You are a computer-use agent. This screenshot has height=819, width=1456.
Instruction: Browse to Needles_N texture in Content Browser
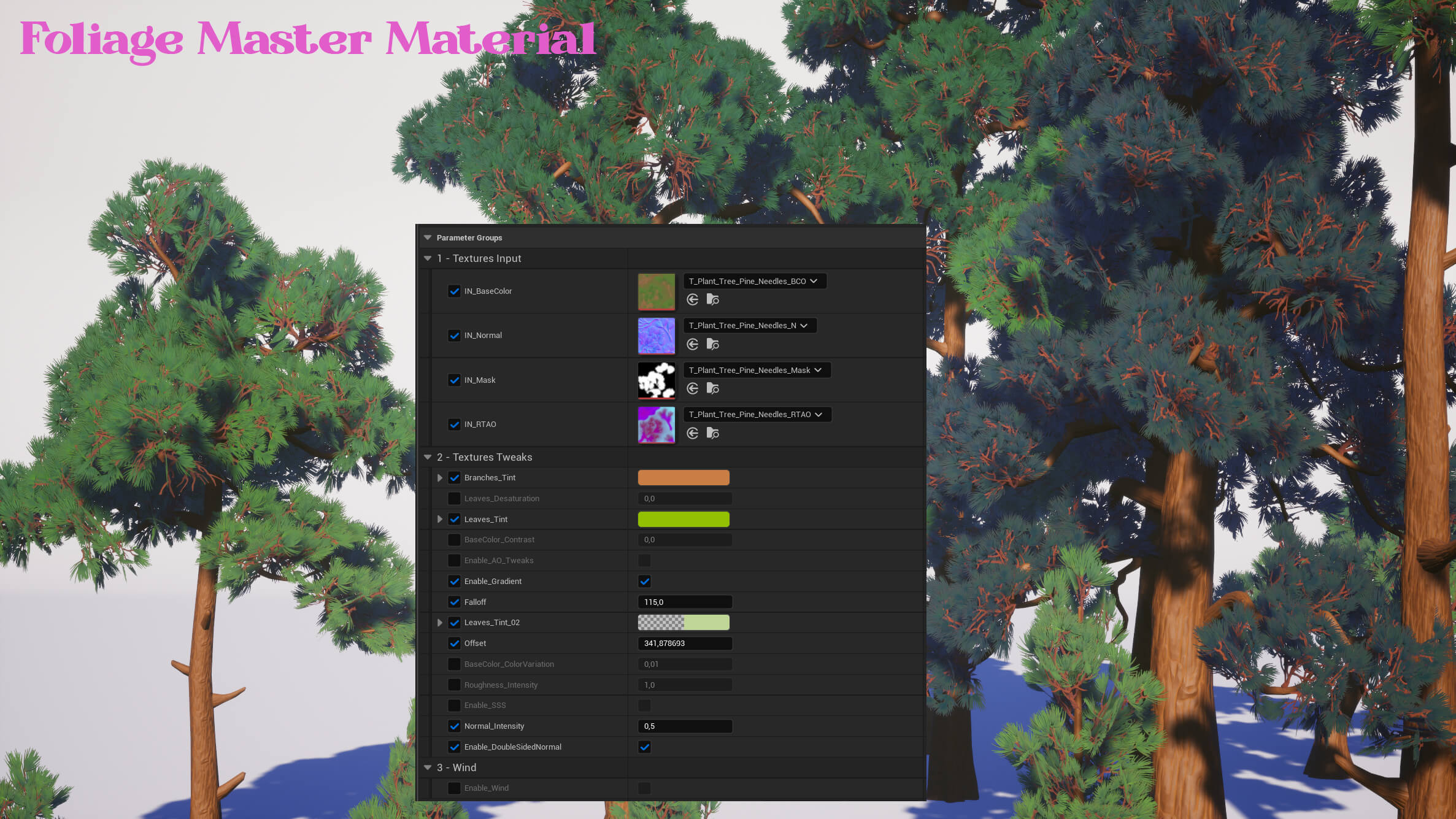712,344
